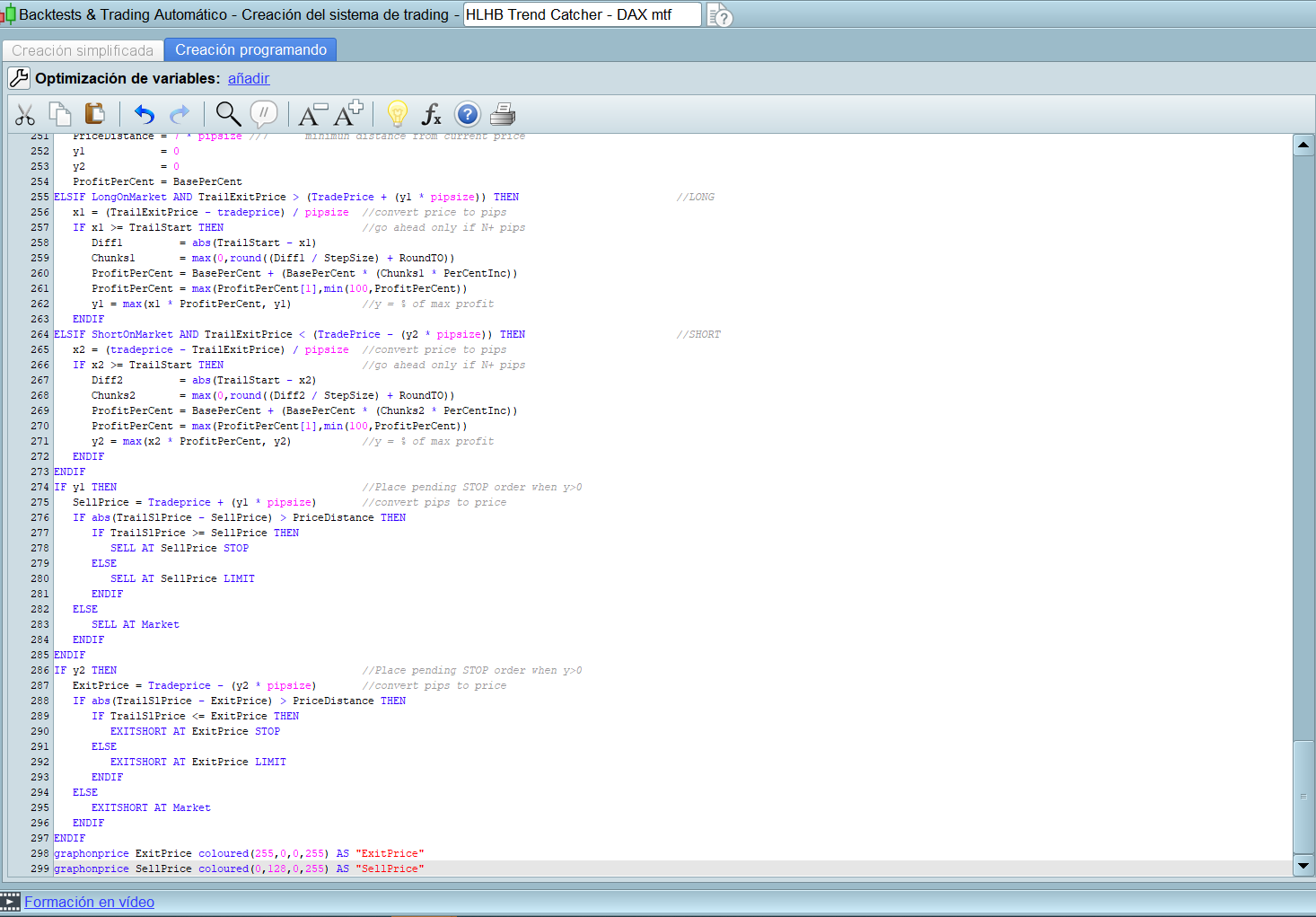
Task: Click the añadir link to add variable
Action: point(249,78)
